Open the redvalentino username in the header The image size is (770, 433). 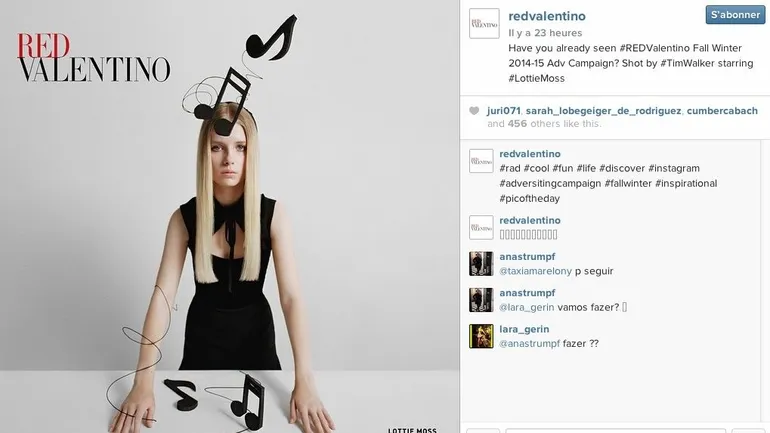(x=547, y=16)
